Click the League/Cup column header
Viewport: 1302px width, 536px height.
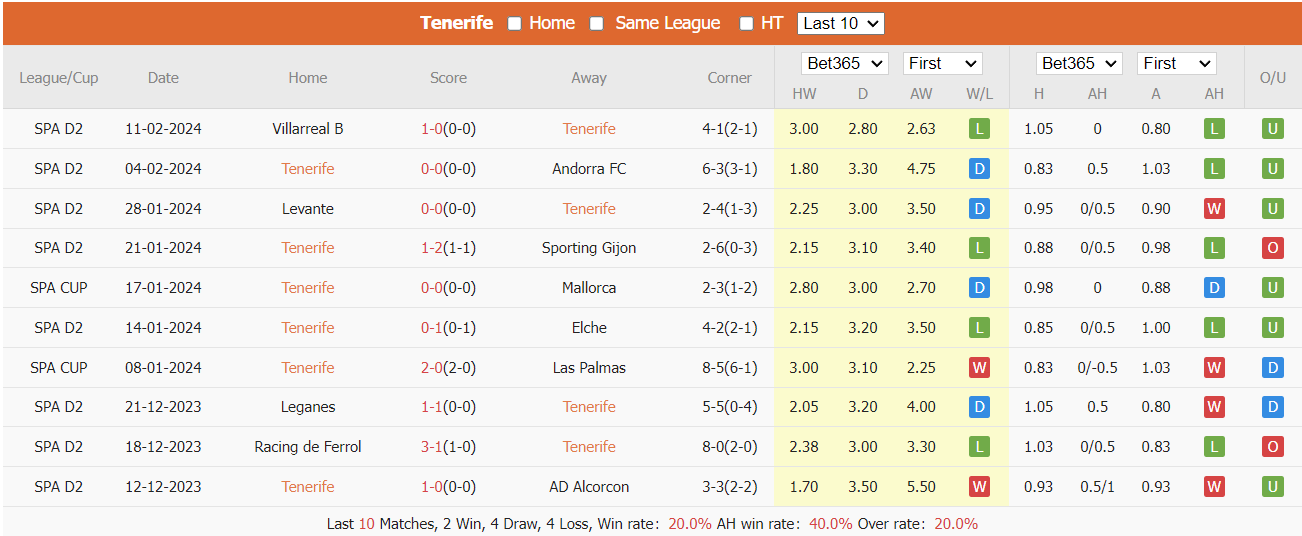click(x=59, y=78)
